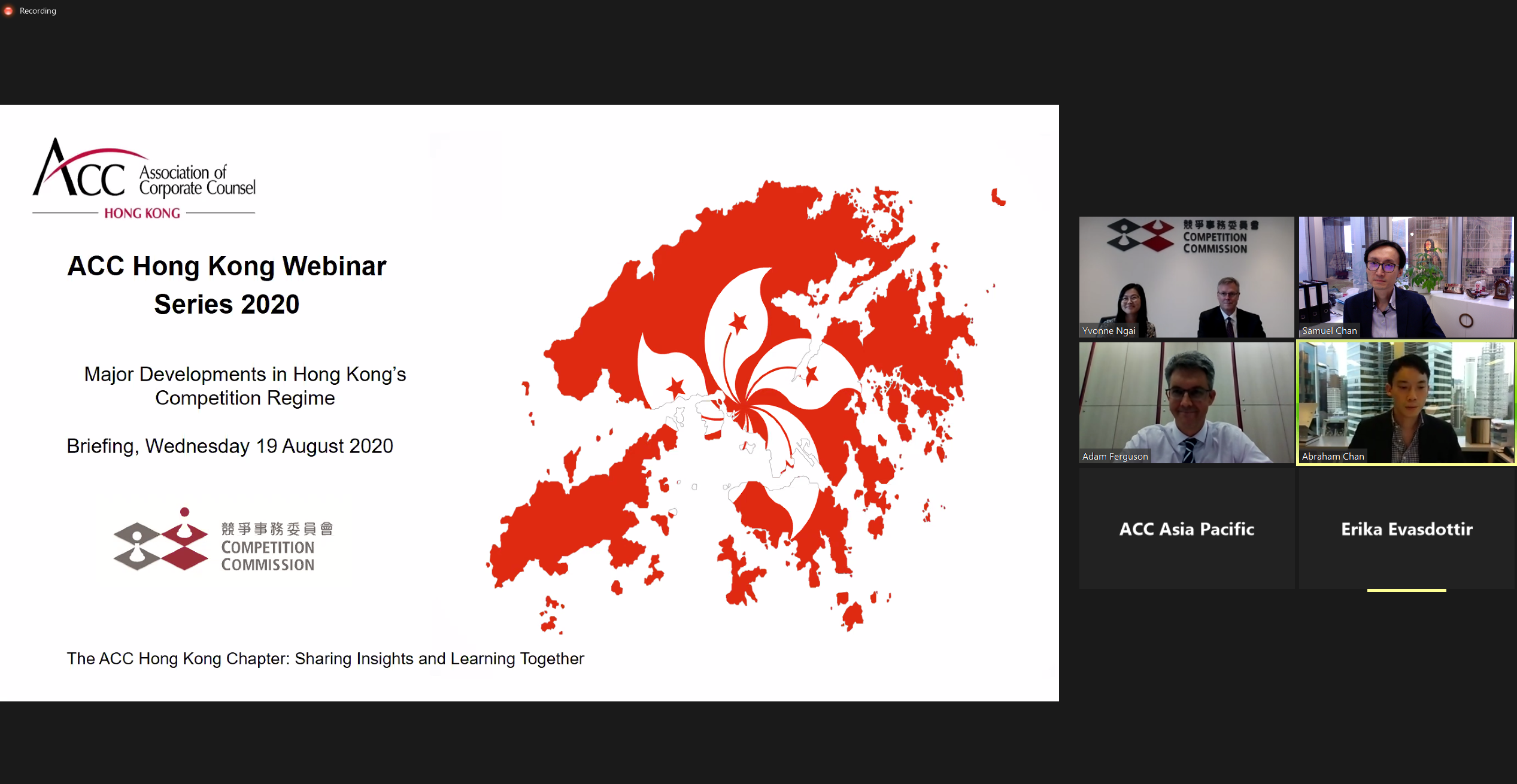Click the Competition Commission logo on the slide

(223, 540)
